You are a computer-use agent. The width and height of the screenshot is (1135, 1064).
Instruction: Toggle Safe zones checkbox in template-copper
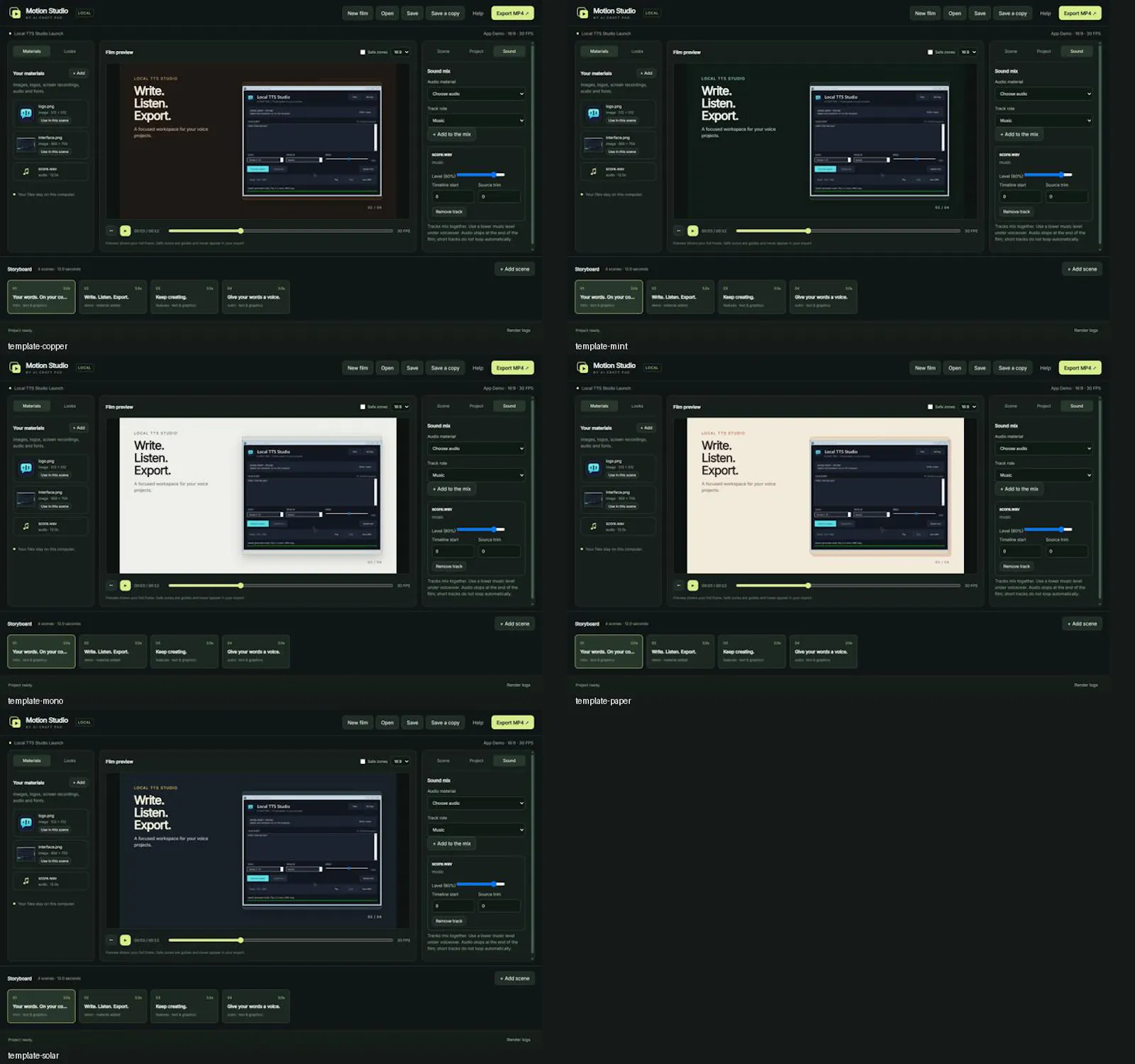tap(362, 52)
